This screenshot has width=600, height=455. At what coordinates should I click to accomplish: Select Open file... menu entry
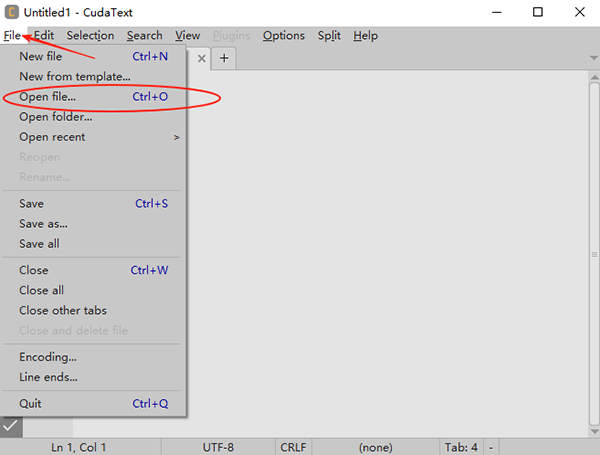click(x=93, y=97)
